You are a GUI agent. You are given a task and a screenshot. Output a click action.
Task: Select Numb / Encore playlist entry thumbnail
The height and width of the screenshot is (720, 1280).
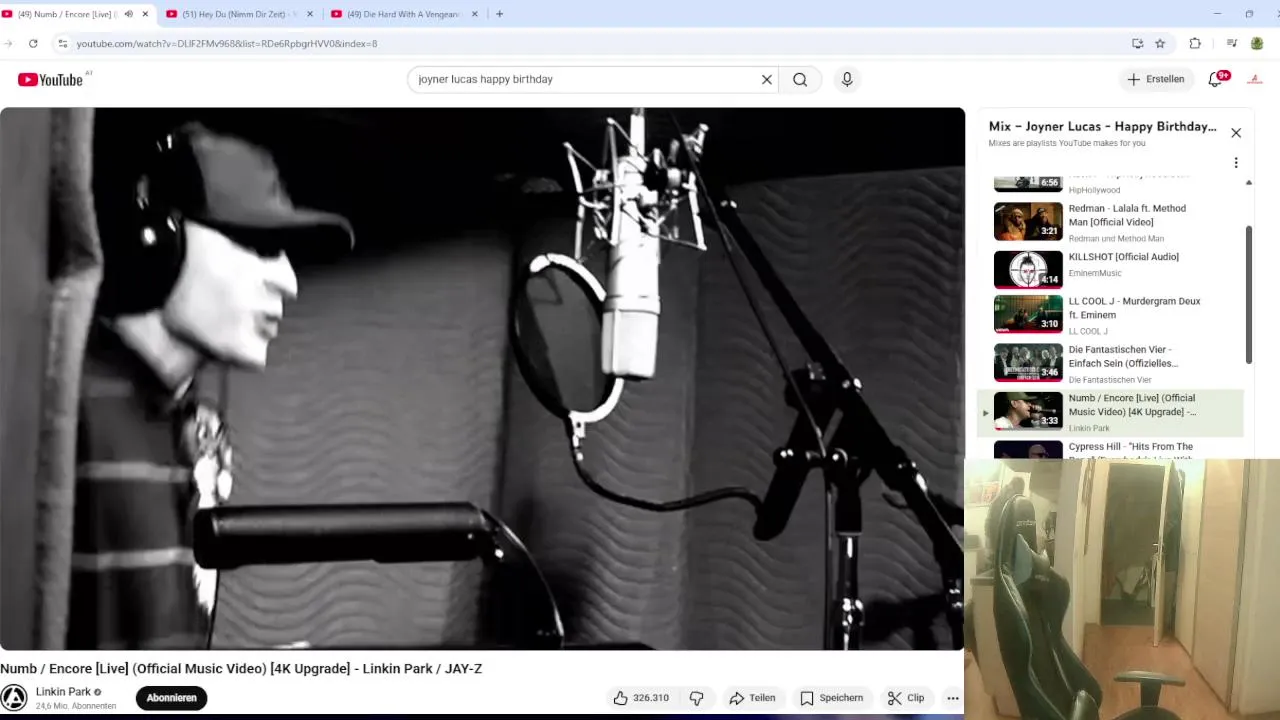pyautogui.click(x=1028, y=410)
